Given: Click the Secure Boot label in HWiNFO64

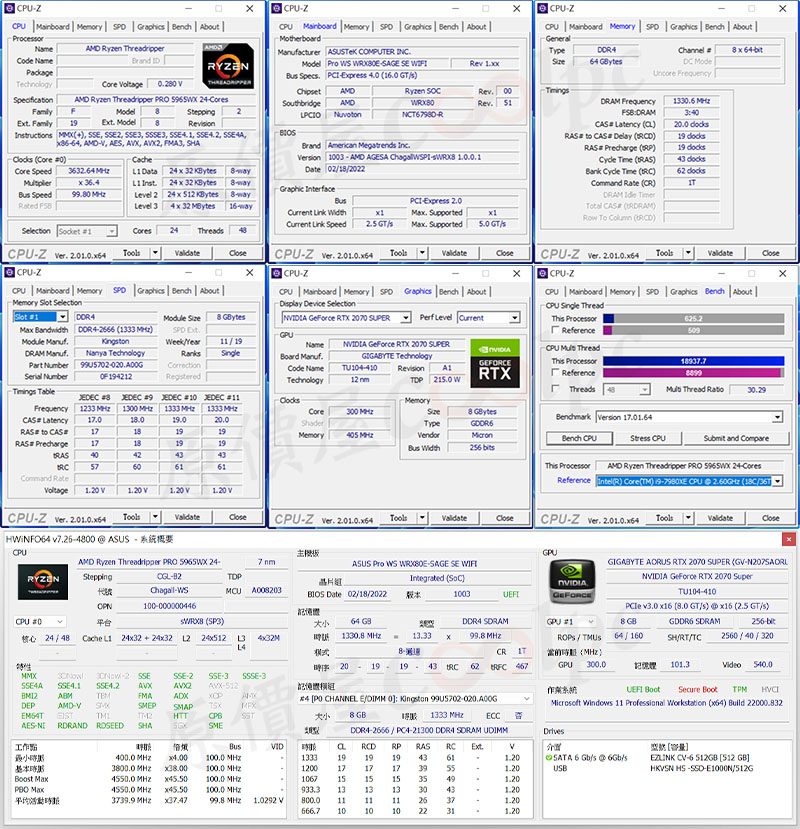Looking at the screenshot, I should 697,689.
